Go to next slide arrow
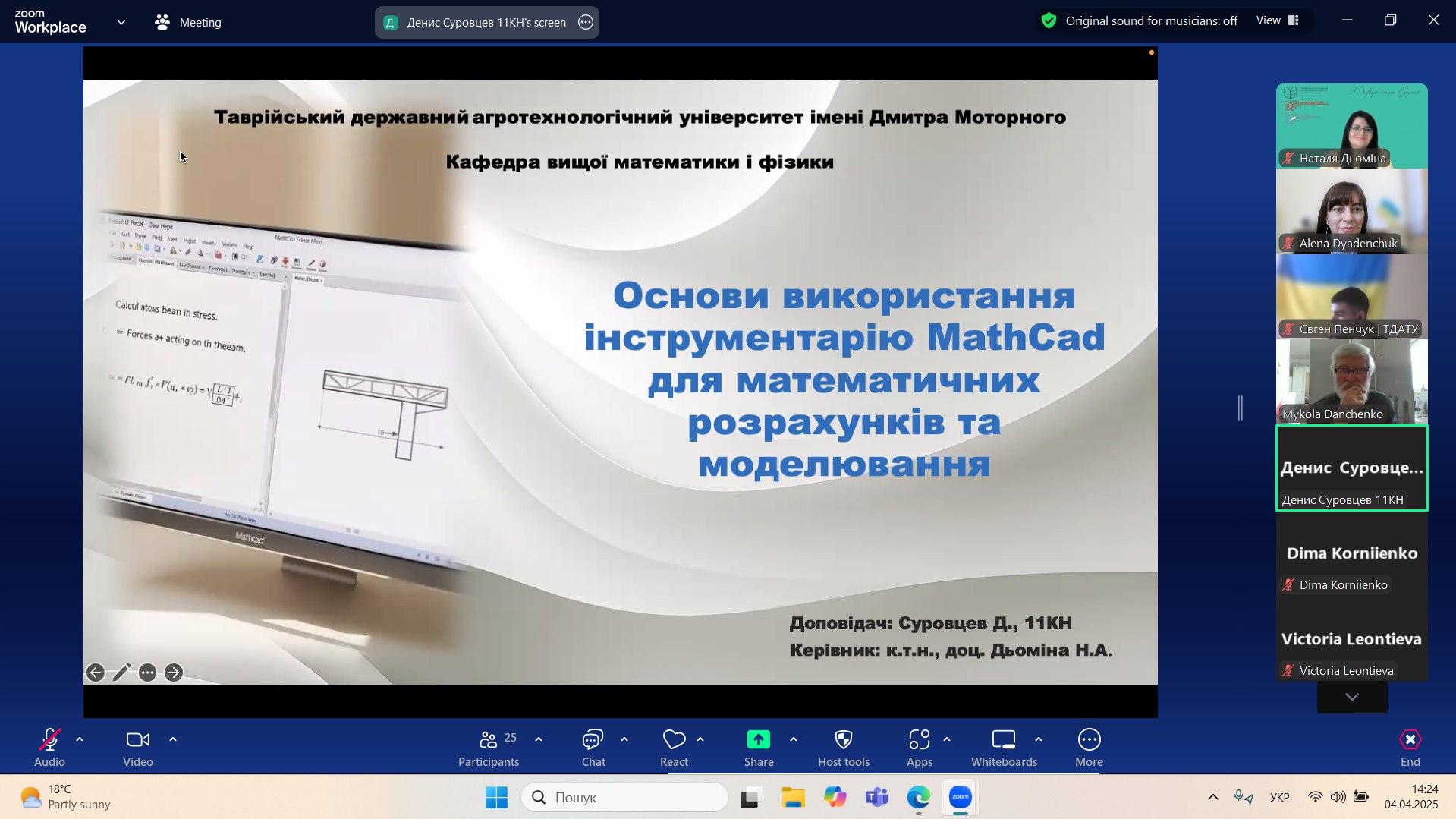Viewport: 1456px width, 819px height. point(174,673)
